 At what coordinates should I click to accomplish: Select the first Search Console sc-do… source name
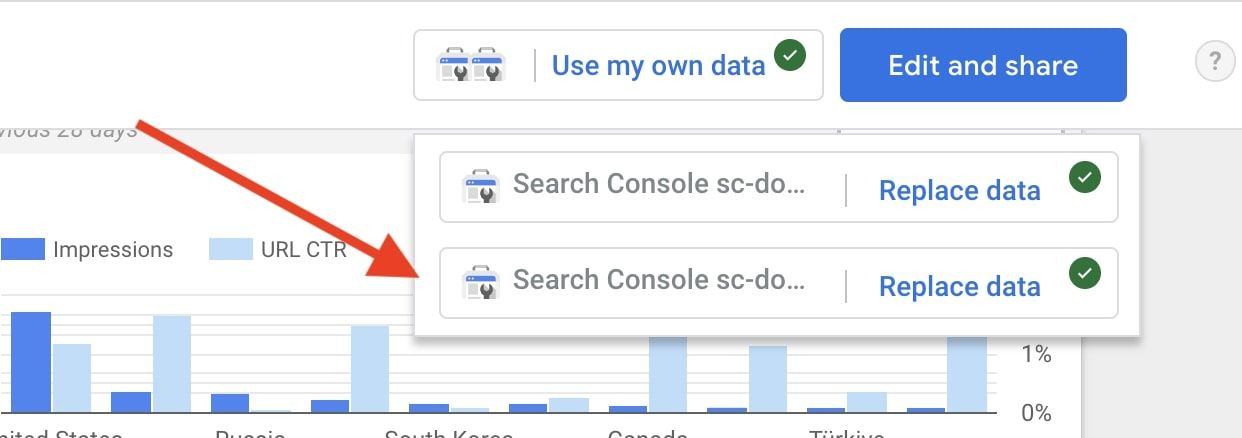pyautogui.click(x=658, y=185)
